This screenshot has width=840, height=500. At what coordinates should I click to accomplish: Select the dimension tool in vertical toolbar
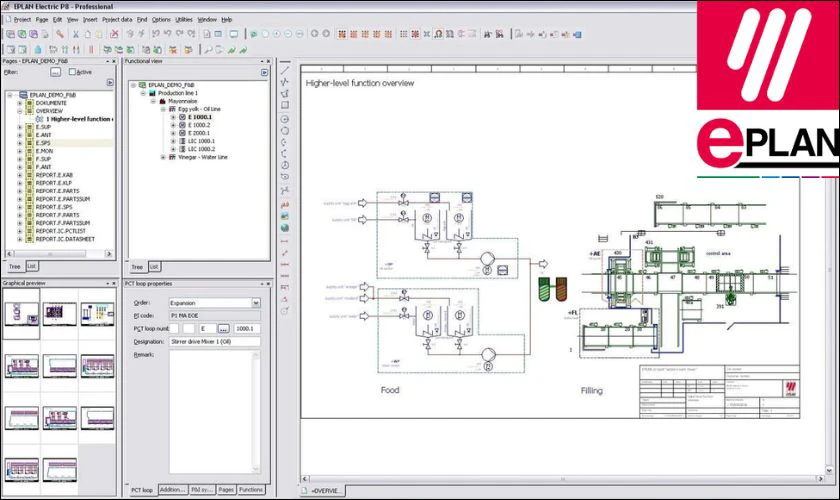point(285,242)
